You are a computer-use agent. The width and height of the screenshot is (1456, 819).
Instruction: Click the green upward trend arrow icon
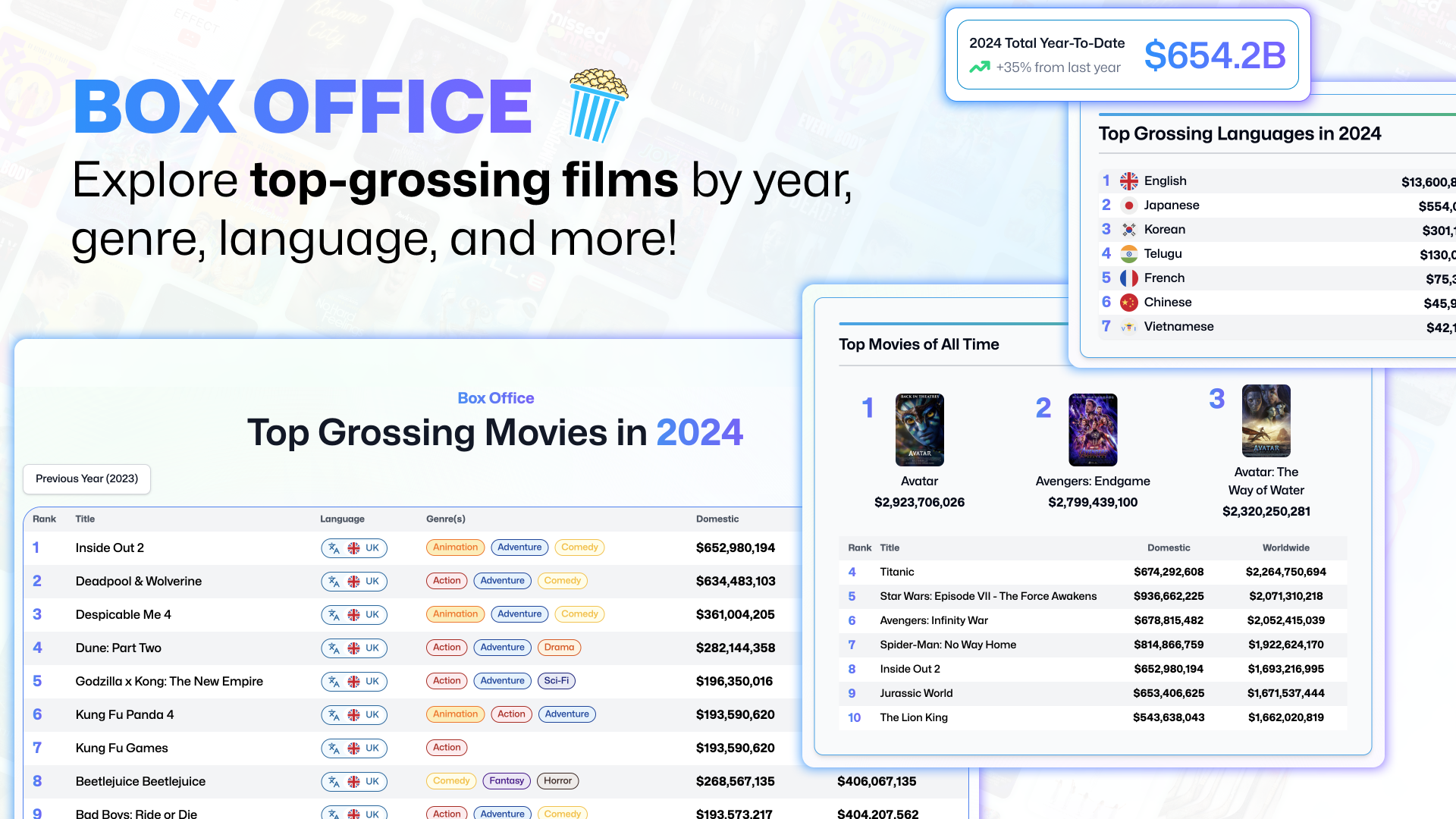click(x=979, y=67)
